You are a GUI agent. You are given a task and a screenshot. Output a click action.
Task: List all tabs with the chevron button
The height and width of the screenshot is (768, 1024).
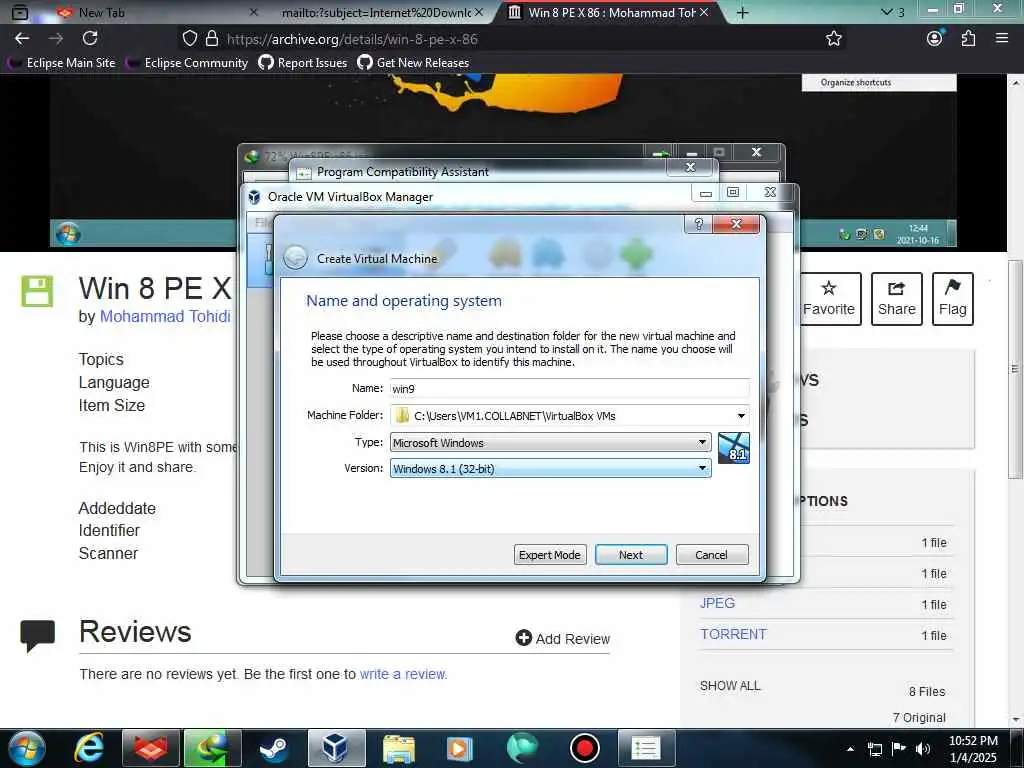tap(892, 12)
